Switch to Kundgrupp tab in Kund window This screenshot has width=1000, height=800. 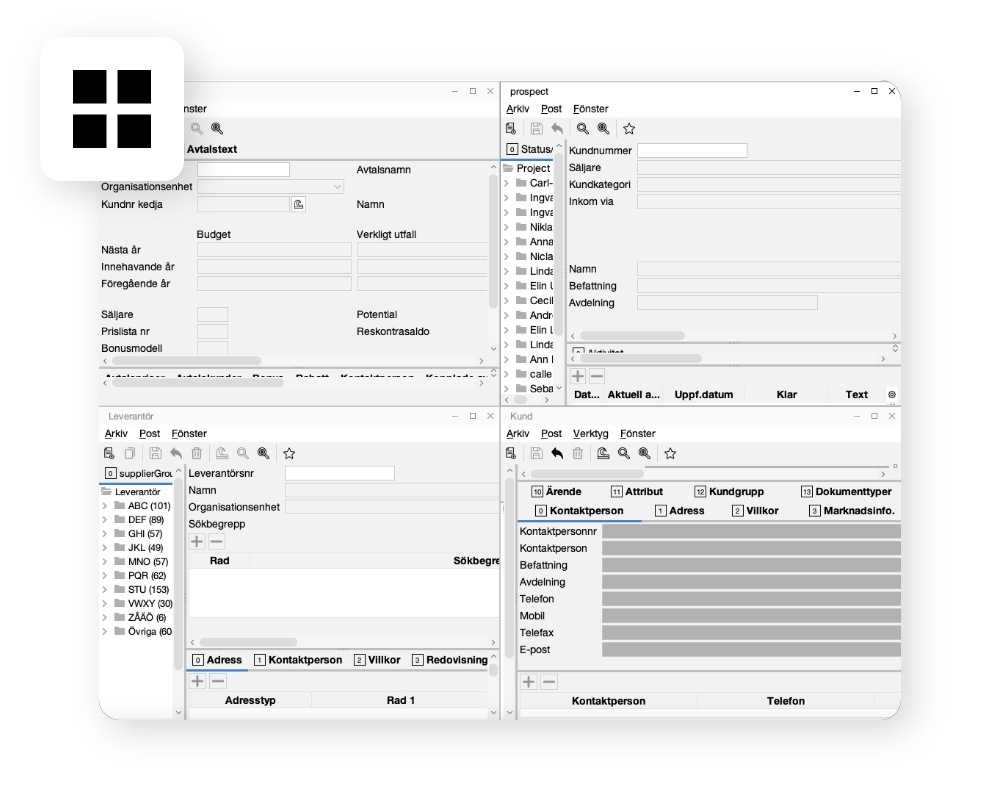pos(730,492)
